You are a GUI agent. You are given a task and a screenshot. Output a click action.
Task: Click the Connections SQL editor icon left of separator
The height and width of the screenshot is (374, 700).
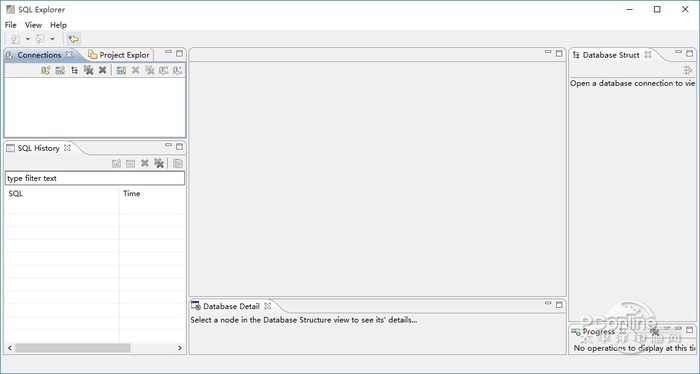point(60,70)
